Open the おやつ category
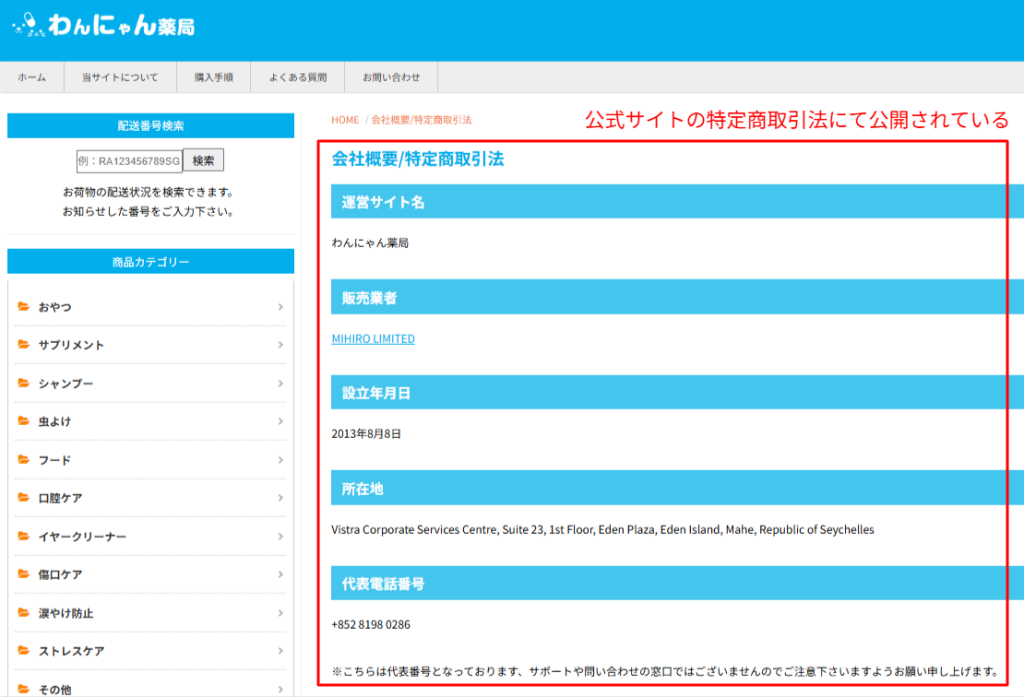1024x697 pixels. pos(150,306)
